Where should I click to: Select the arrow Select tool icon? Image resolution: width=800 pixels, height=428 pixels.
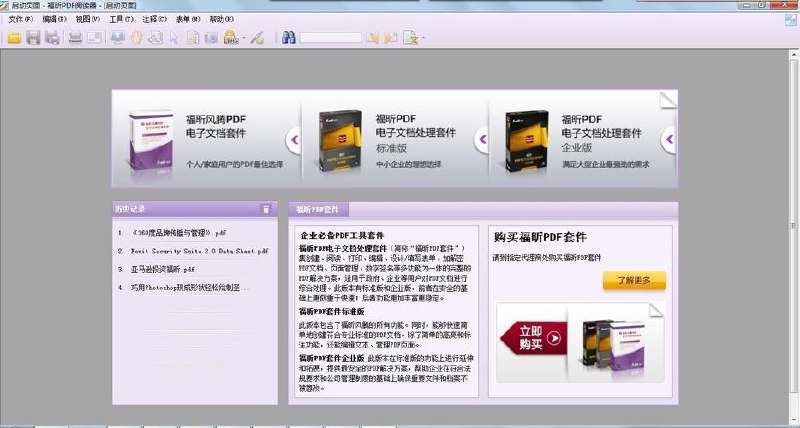[174, 38]
